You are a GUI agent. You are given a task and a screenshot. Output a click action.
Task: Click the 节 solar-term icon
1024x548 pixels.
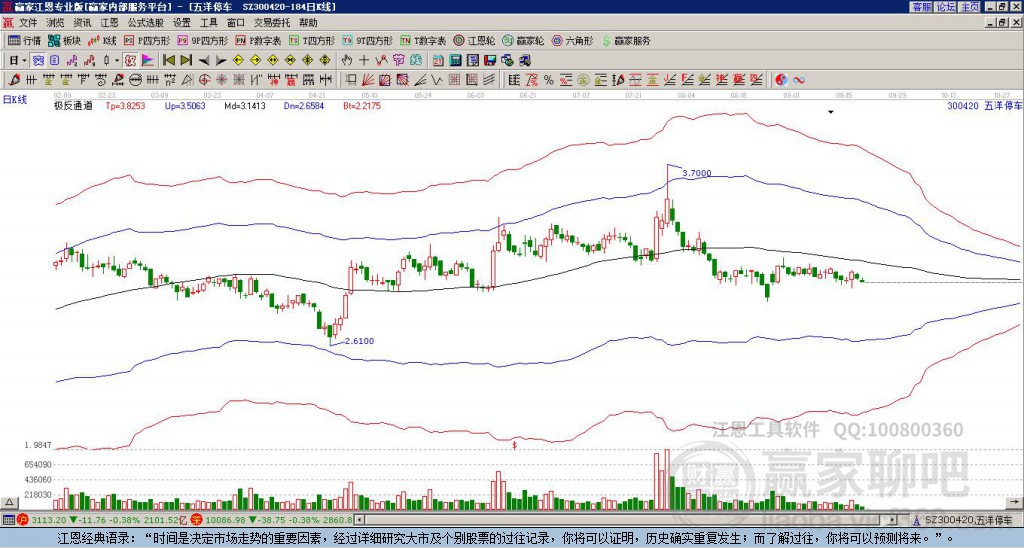coord(398,61)
